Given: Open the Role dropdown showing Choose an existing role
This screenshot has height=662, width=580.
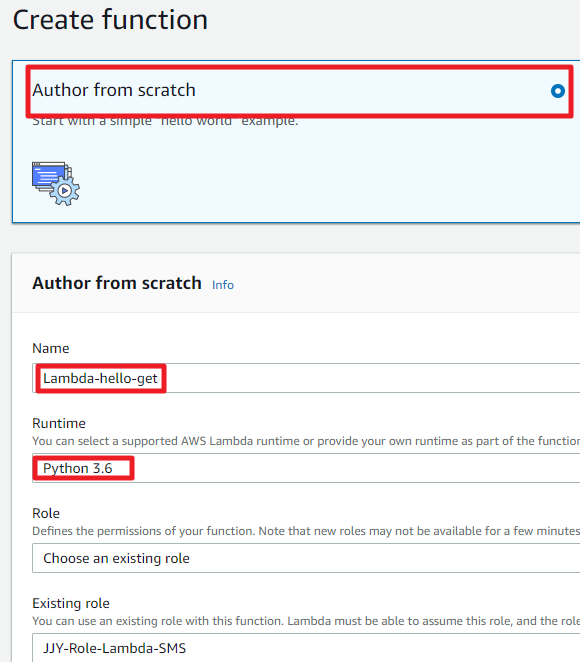Looking at the screenshot, I should 306,558.
